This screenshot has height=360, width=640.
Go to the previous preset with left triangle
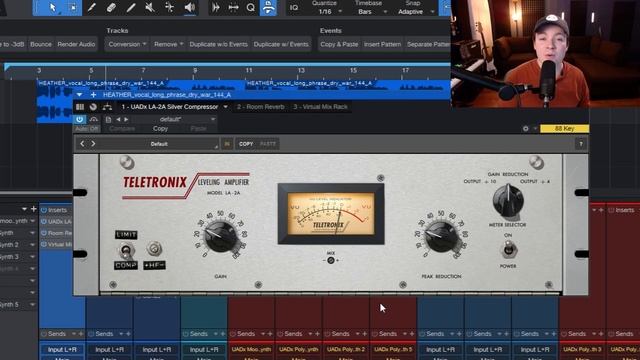118,120
